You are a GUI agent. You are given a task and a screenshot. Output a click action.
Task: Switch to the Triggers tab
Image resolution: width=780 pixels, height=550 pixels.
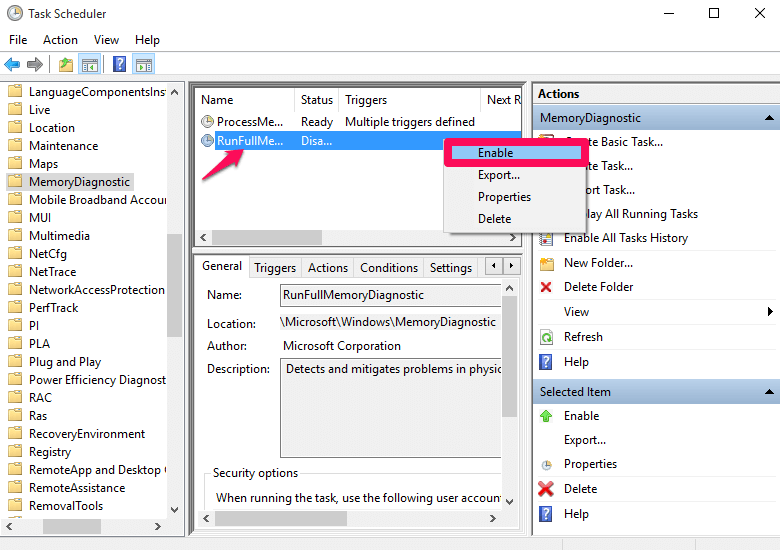pyautogui.click(x=275, y=268)
